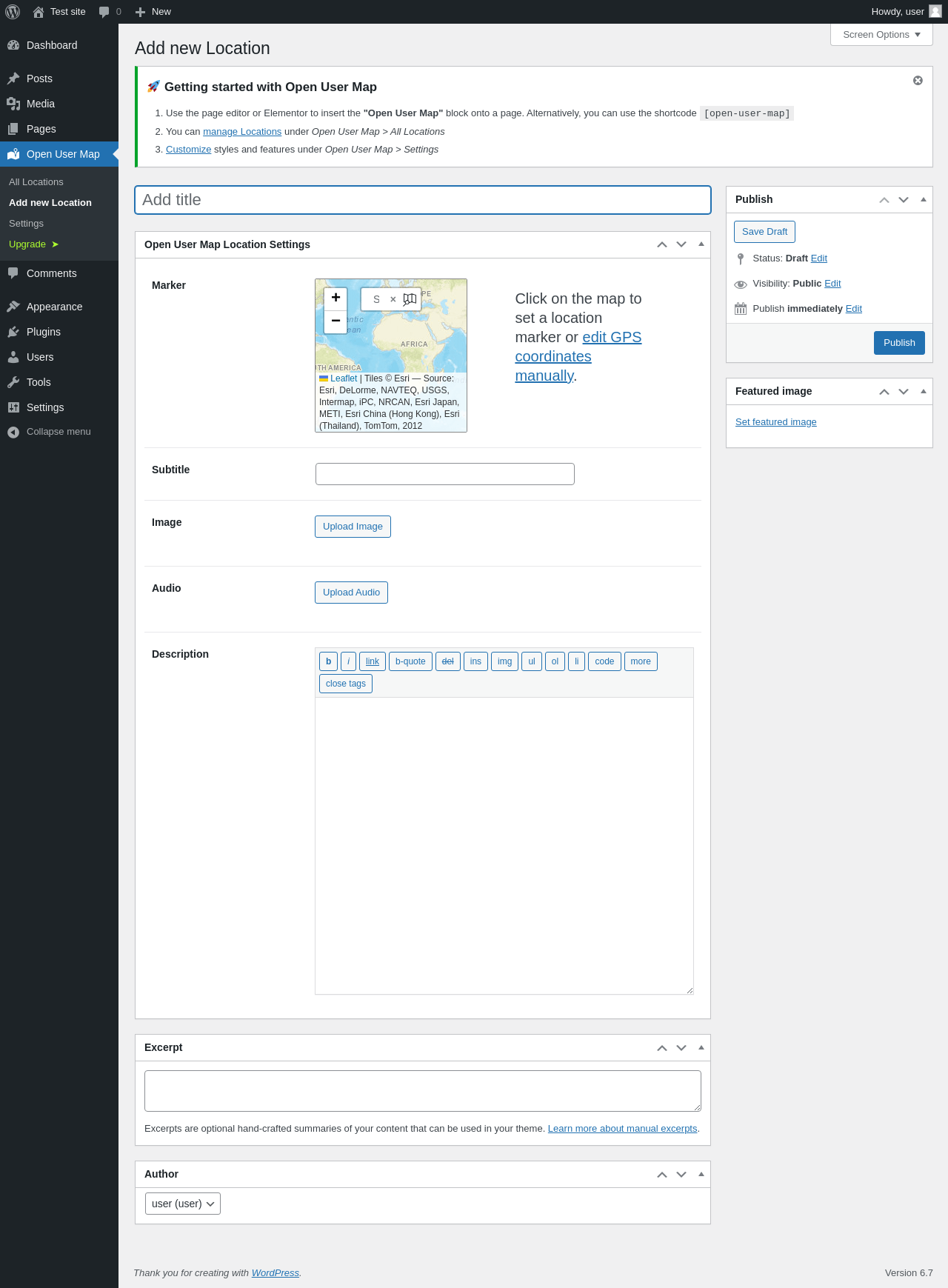The width and height of the screenshot is (948, 1288).
Task: Click the Set featured image link
Action: (776, 422)
